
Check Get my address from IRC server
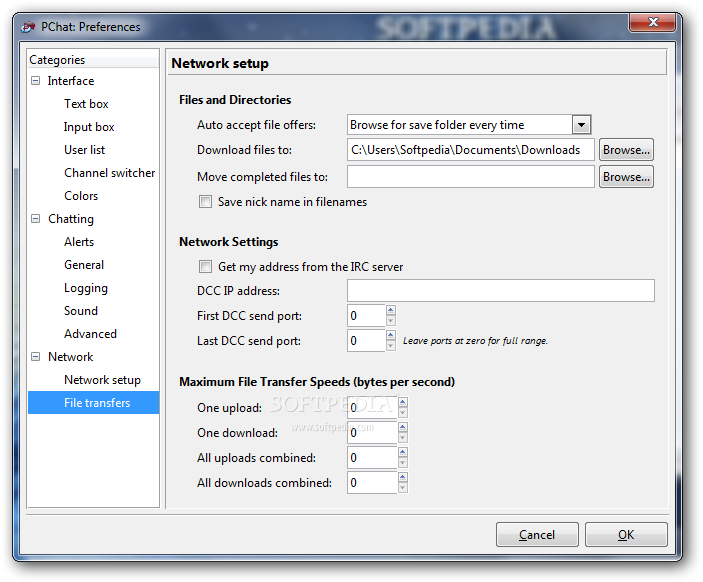205,267
